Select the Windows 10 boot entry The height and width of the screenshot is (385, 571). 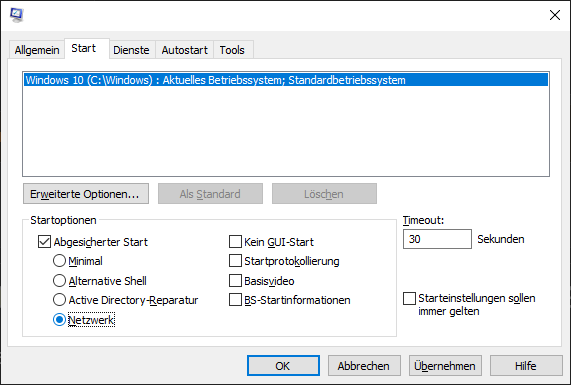click(x=286, y=80)
